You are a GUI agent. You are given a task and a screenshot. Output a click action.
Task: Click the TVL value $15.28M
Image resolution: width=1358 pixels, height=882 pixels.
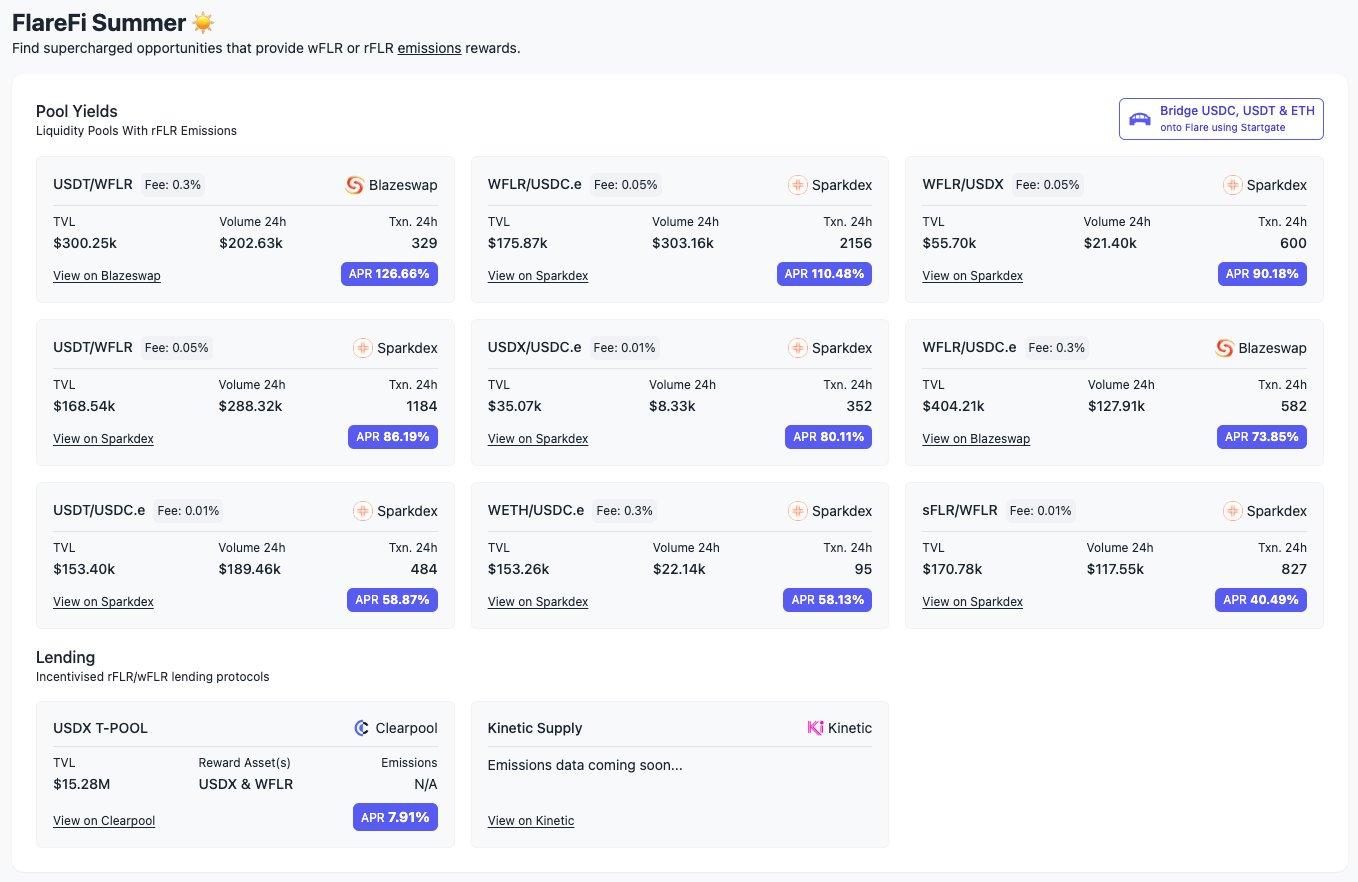click(x=81, y=784)
